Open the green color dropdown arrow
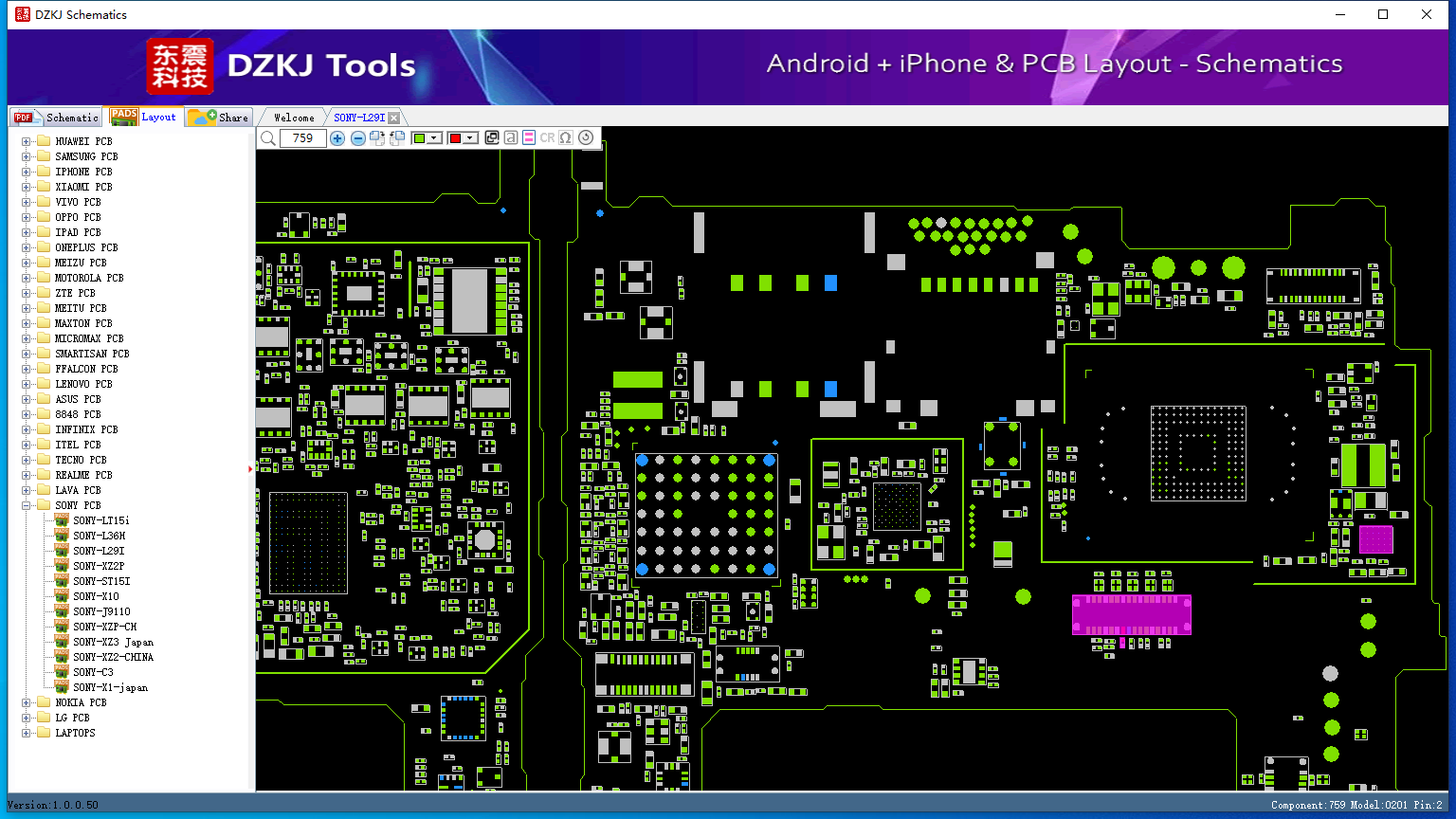The width and height of the screenshot is (1456, 819). [x=434, y=138]
